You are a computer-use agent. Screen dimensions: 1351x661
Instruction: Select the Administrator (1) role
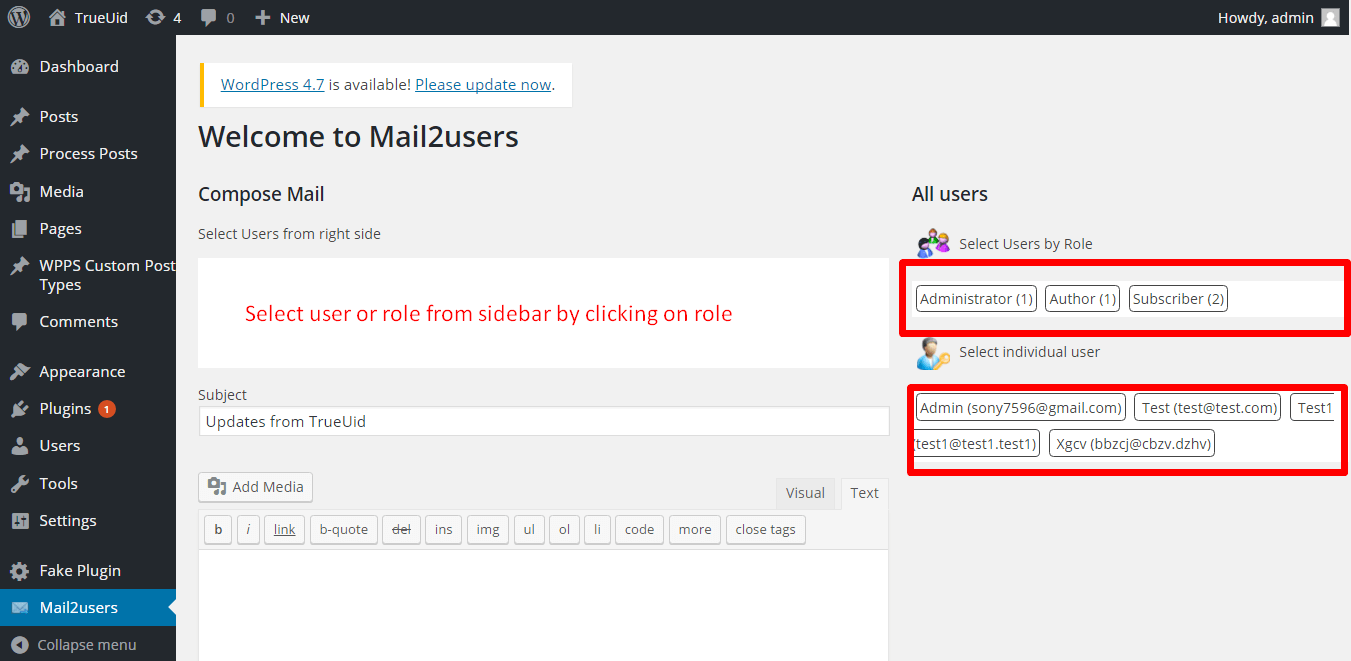click(976, 299)
